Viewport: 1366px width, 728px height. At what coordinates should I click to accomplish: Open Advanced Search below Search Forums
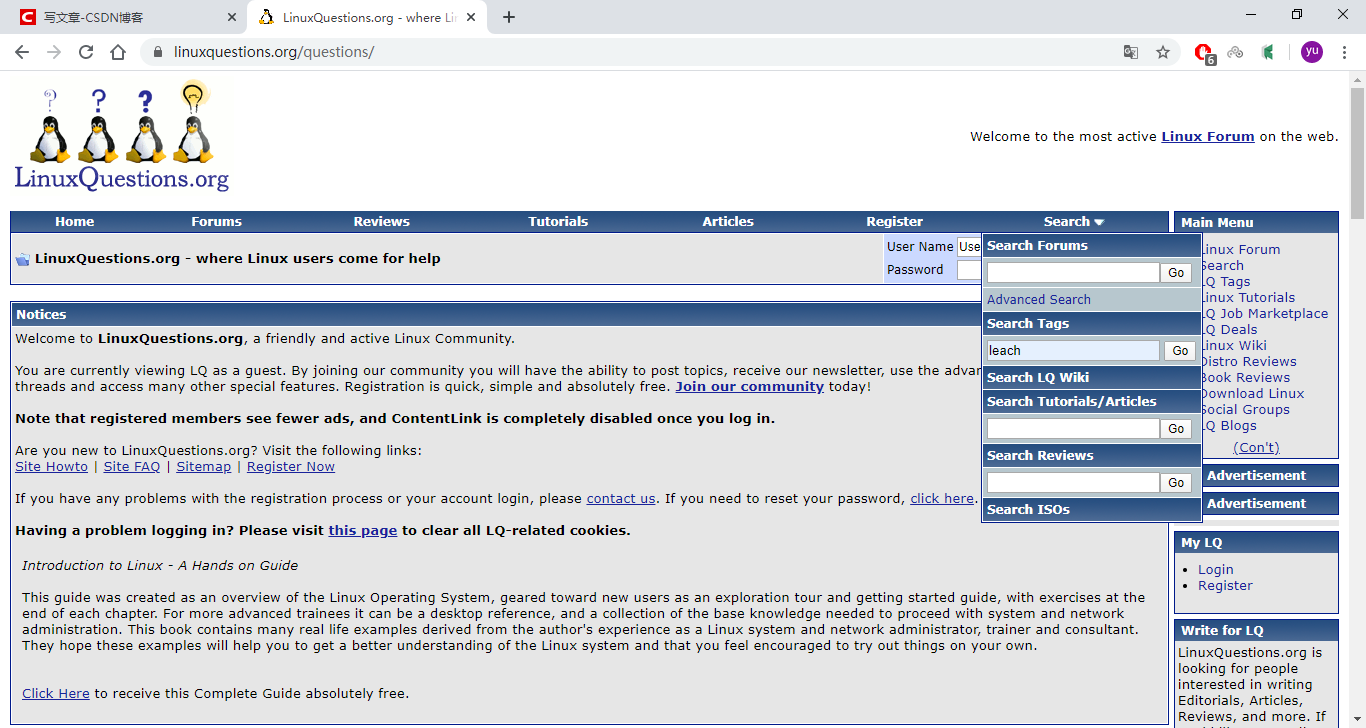[1038, 299]
